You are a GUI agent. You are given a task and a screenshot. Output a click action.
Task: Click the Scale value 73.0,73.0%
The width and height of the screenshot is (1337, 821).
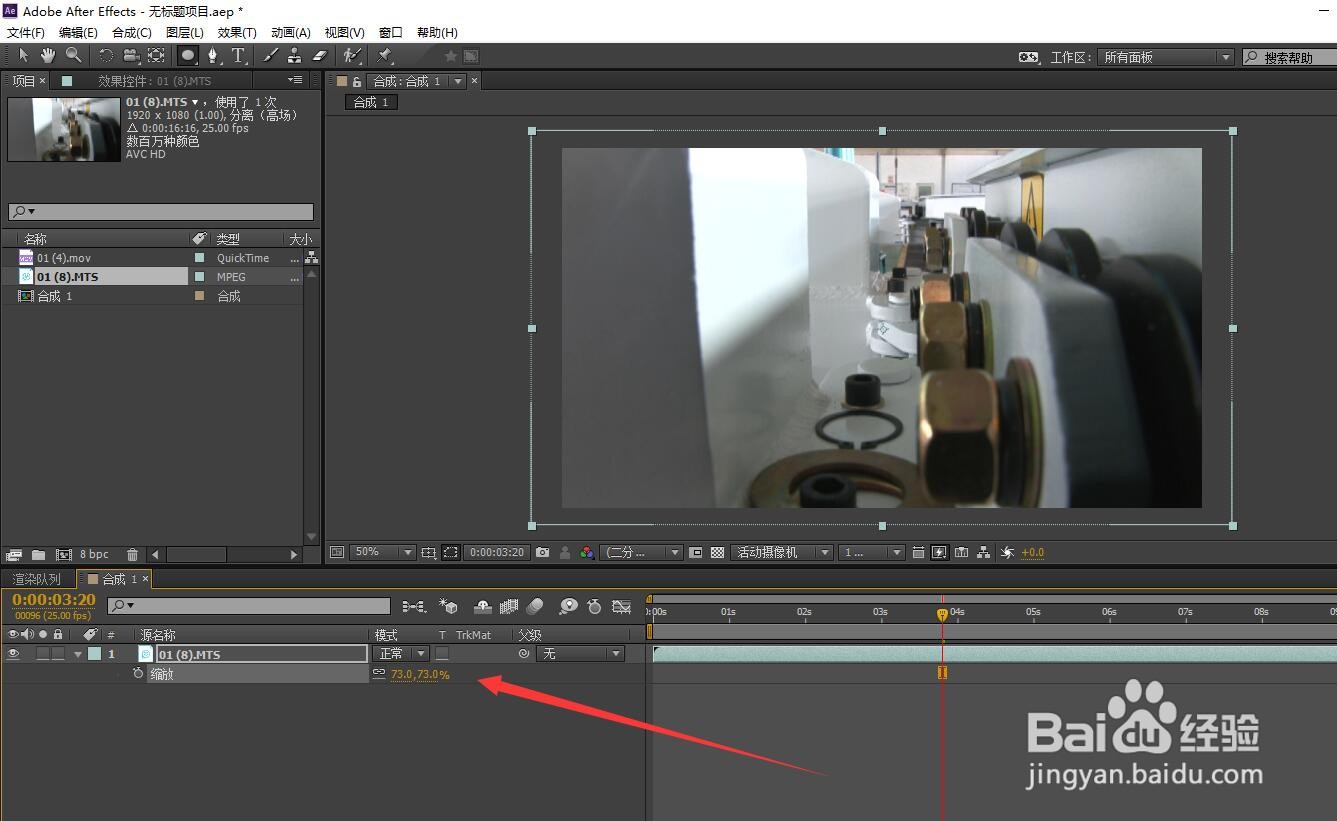click(x=420, y=675)
